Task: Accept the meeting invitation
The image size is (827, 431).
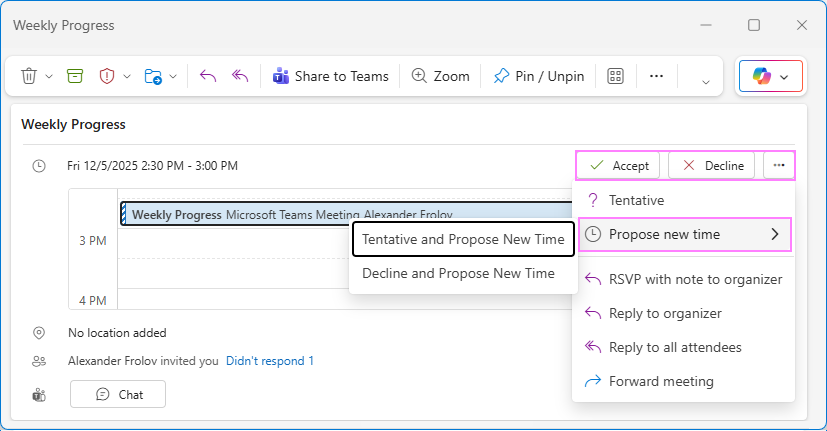Action: tap(619, 166)
